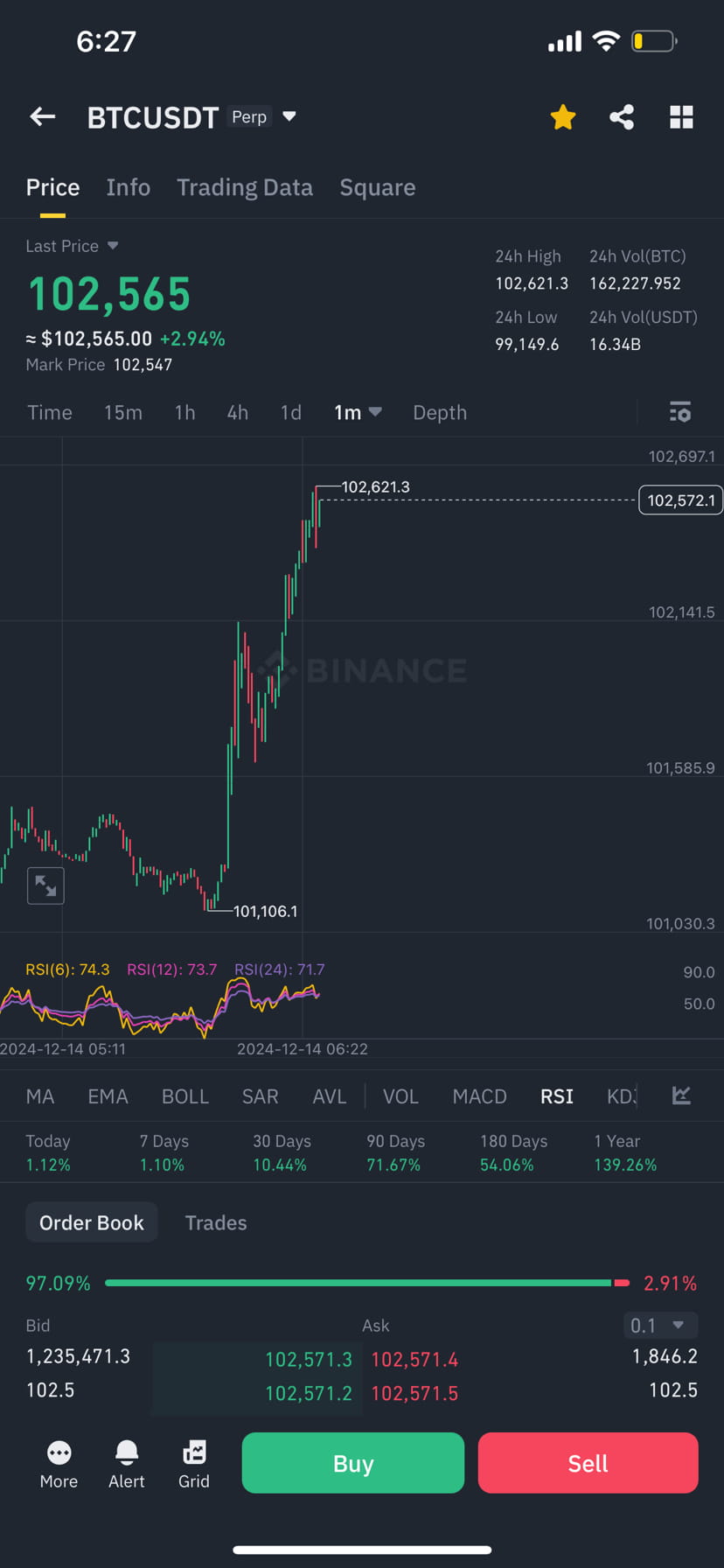Image resolution: width=724 pixels, height=1568 pixels.
Task: Check the battery status icon
Action: [x=655, y=40]
